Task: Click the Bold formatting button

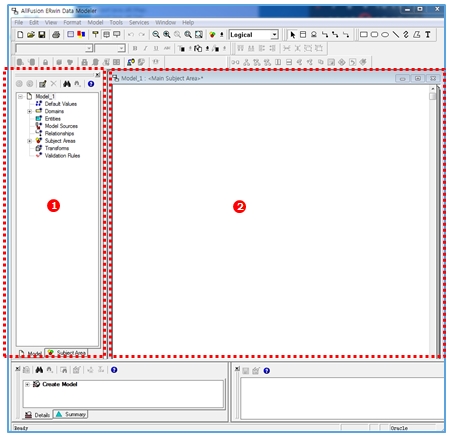Action: (135, 49)
